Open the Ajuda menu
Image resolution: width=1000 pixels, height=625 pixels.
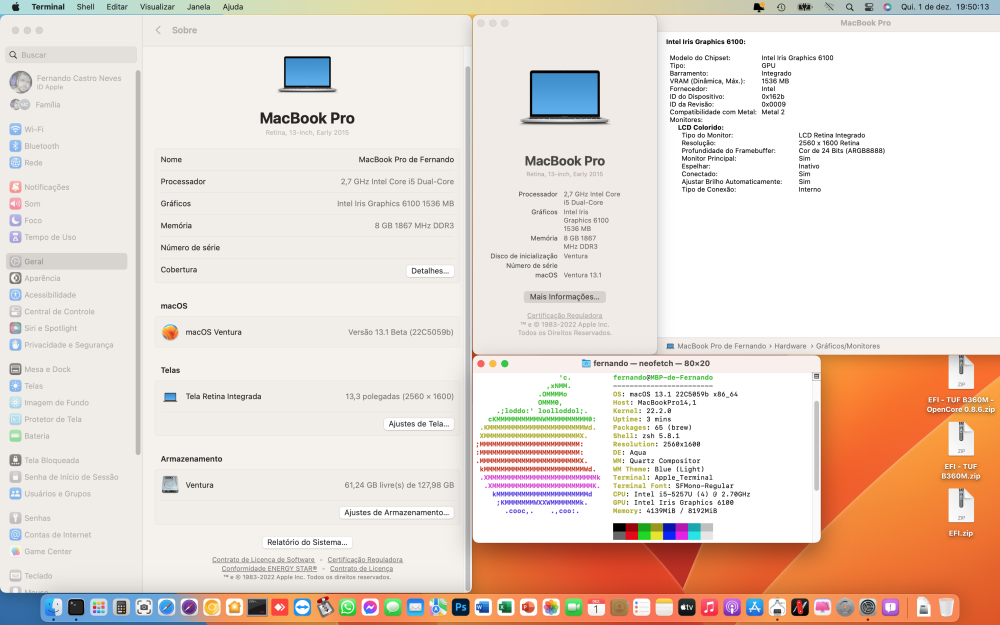(x=233, y=7)
